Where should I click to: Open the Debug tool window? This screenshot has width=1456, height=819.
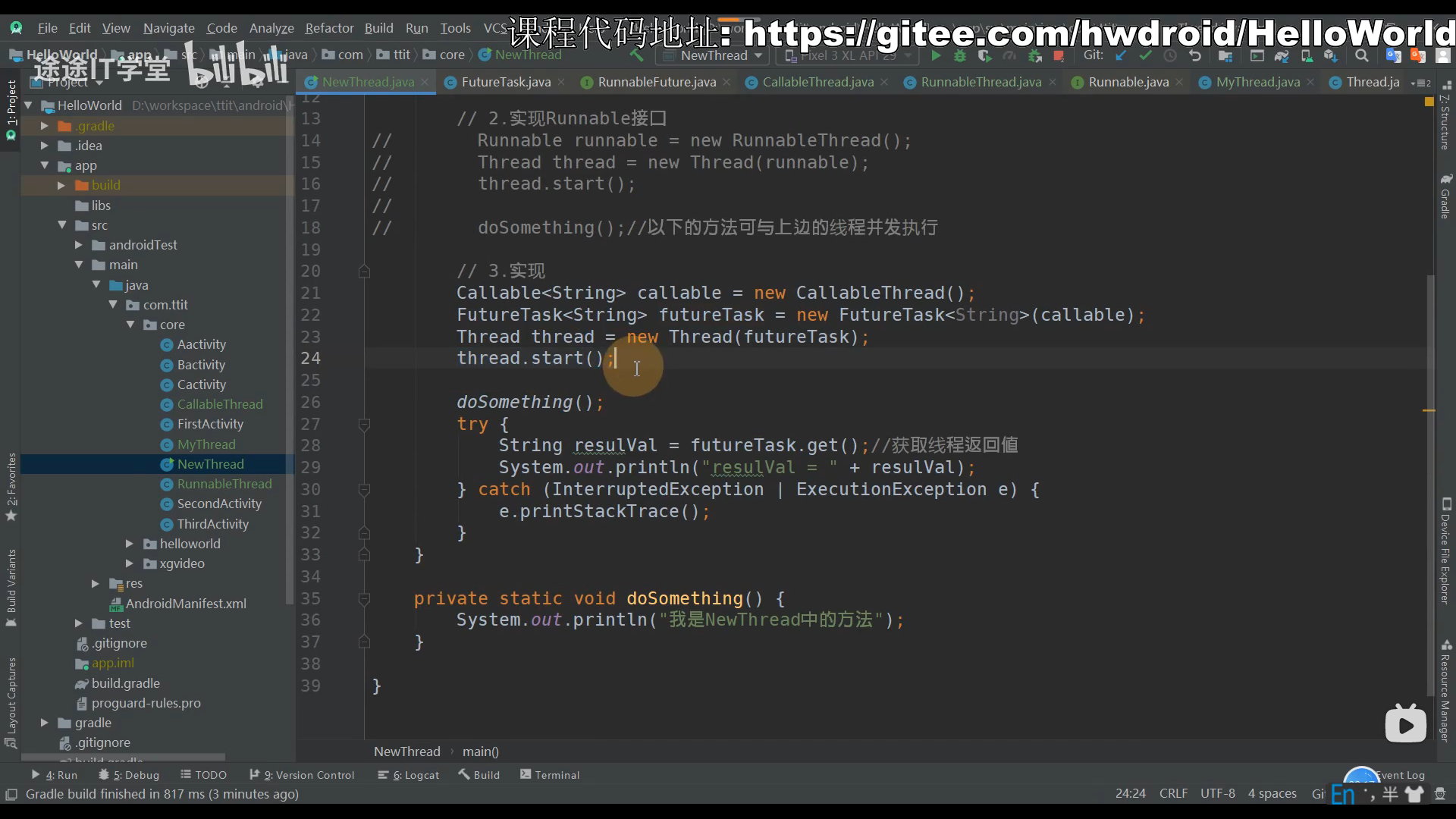128,775
